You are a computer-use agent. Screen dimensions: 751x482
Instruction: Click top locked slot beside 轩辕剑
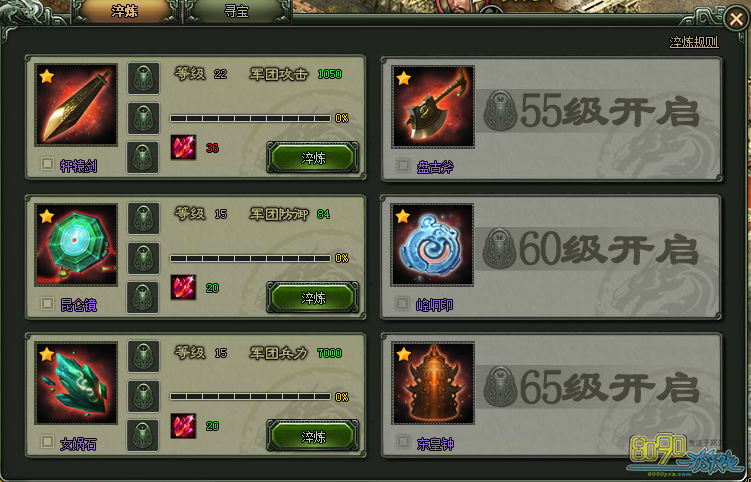[x=144, y=78]
